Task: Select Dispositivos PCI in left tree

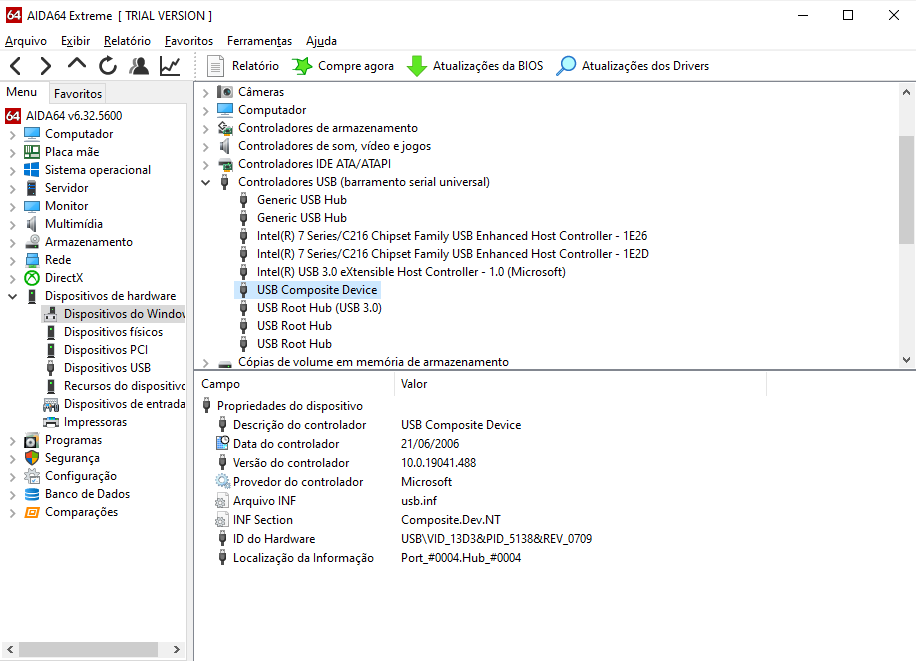Action: [x=106, y=350]
